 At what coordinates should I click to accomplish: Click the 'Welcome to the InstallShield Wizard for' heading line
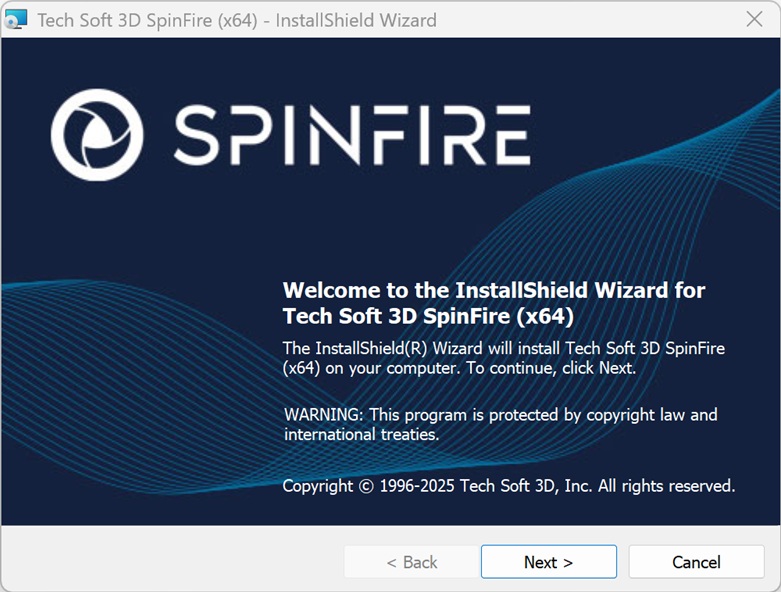[x=493, y=290]
